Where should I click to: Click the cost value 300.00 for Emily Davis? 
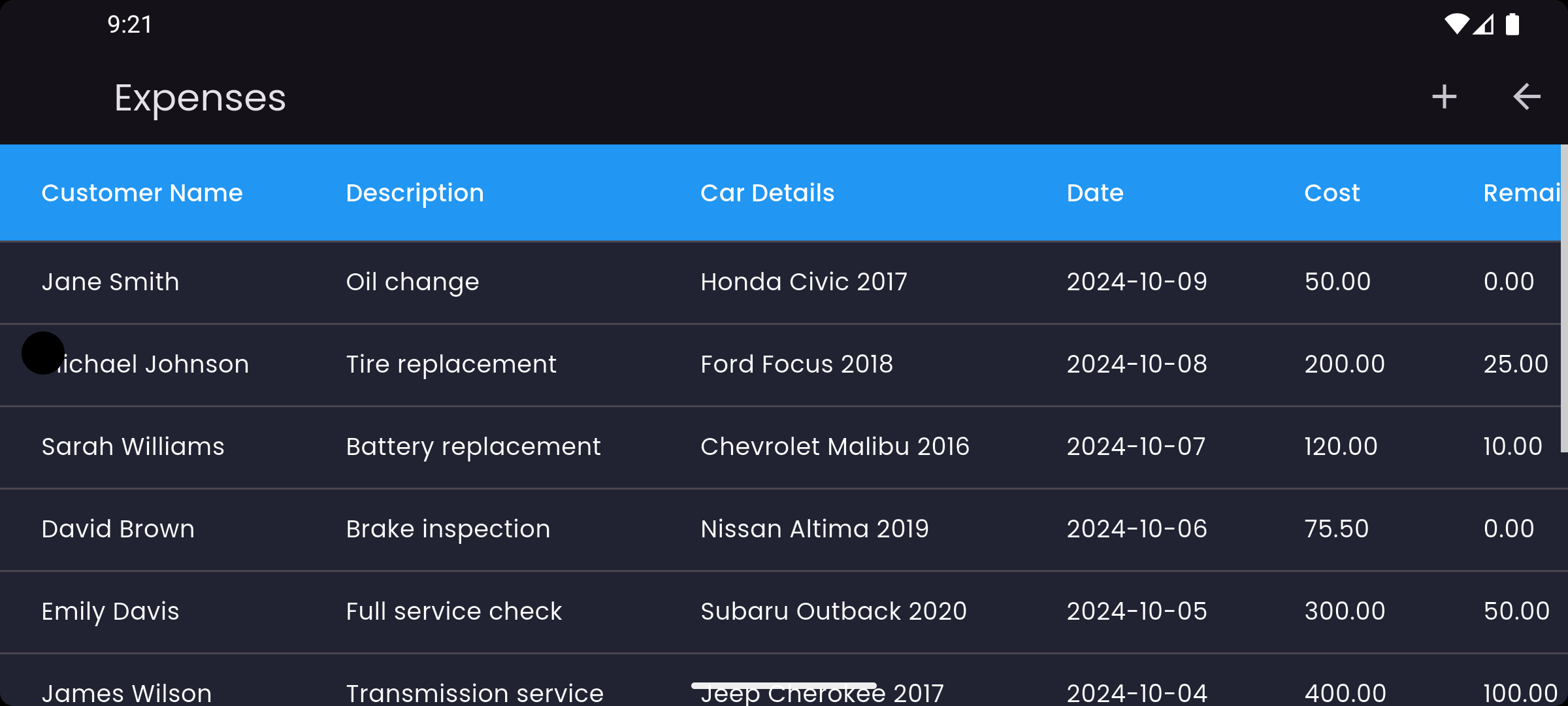pos(1345,611)
